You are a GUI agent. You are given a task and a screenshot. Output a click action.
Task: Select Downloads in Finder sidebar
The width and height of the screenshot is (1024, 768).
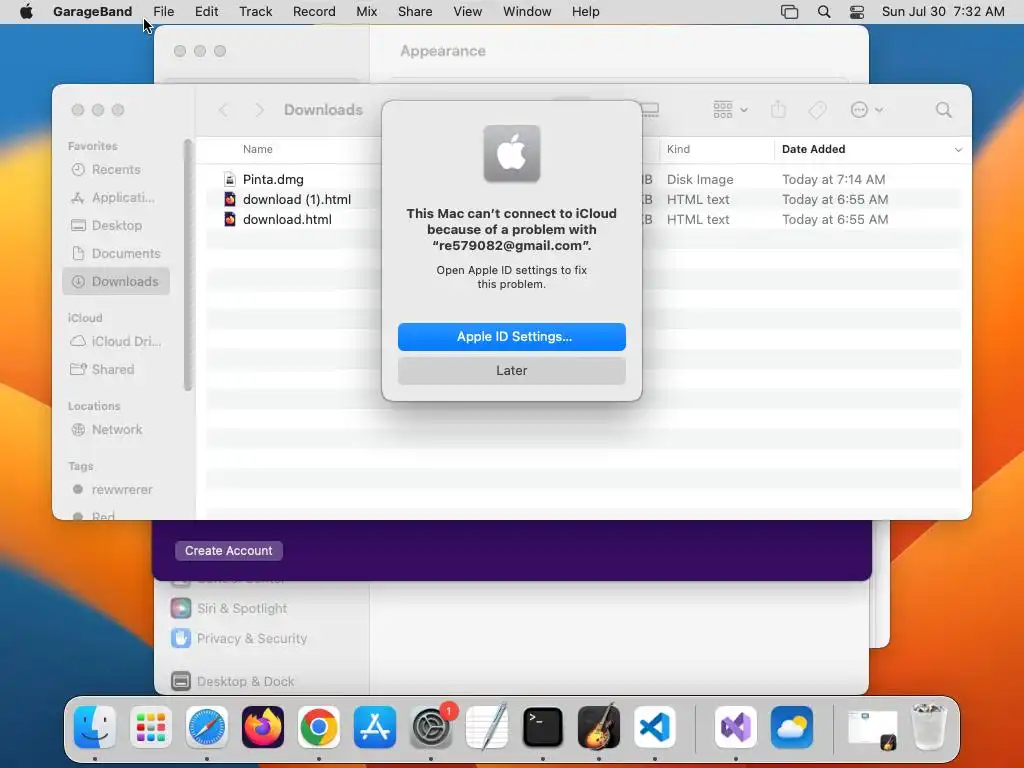pyautogui.click(x=116, y=281)
